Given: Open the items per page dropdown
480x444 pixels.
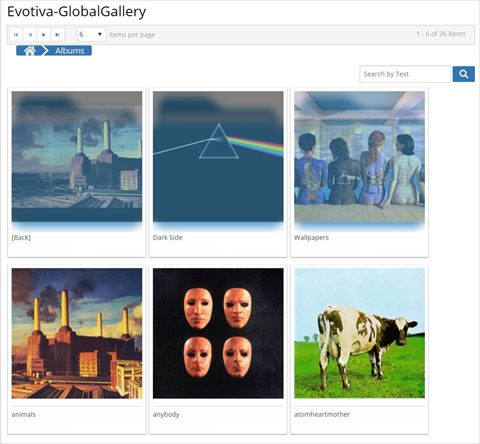Looking at the screenshot, I should pos(91,35).
